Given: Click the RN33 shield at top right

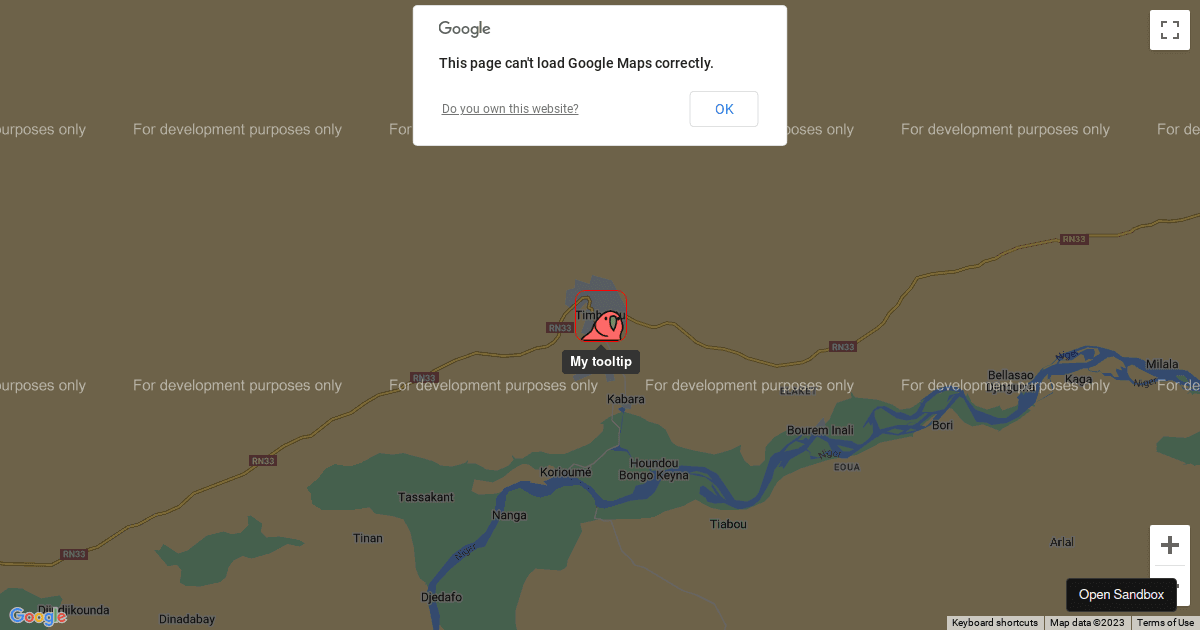Looking at the screenshot, I should pos(1073,239).
